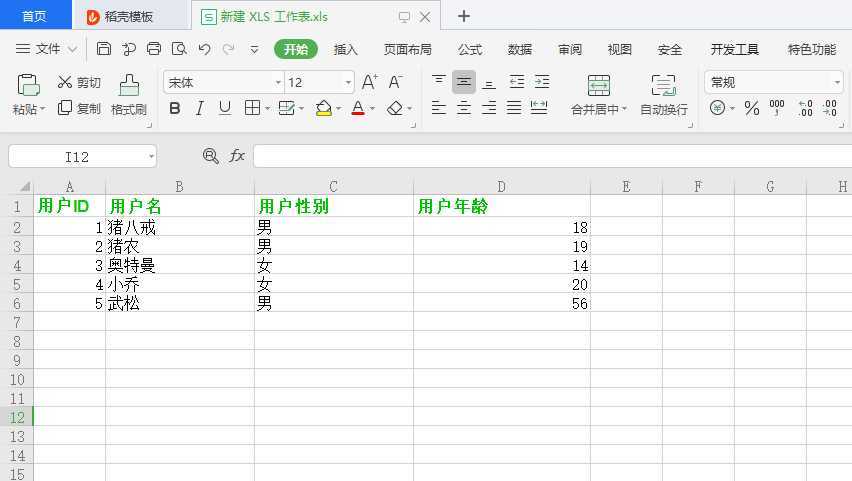Click the Auto Wrap text button

pos(663,96)
